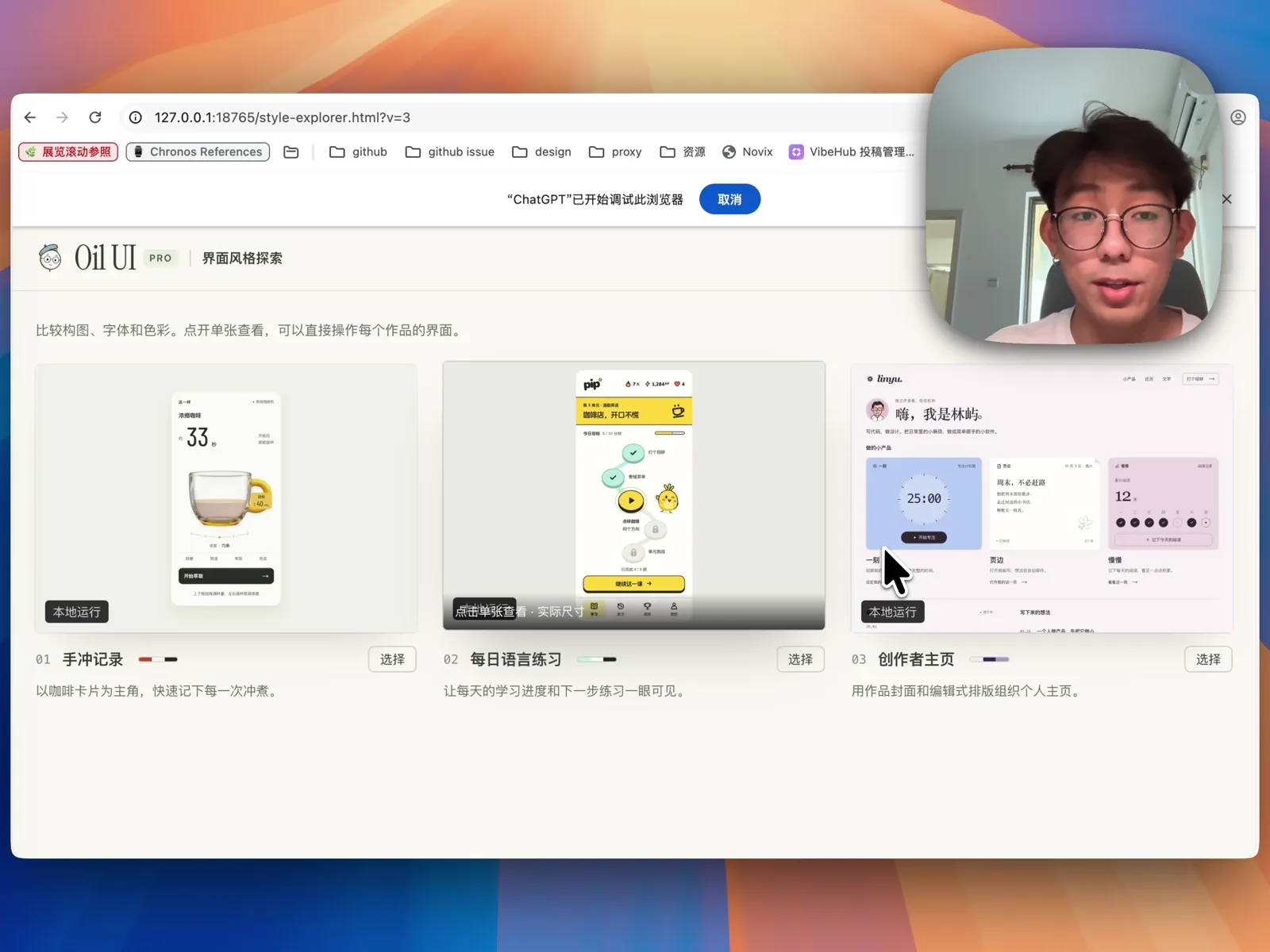Select the 02 每日语言练习 style
1270x952 pixels.
point(800,659)
